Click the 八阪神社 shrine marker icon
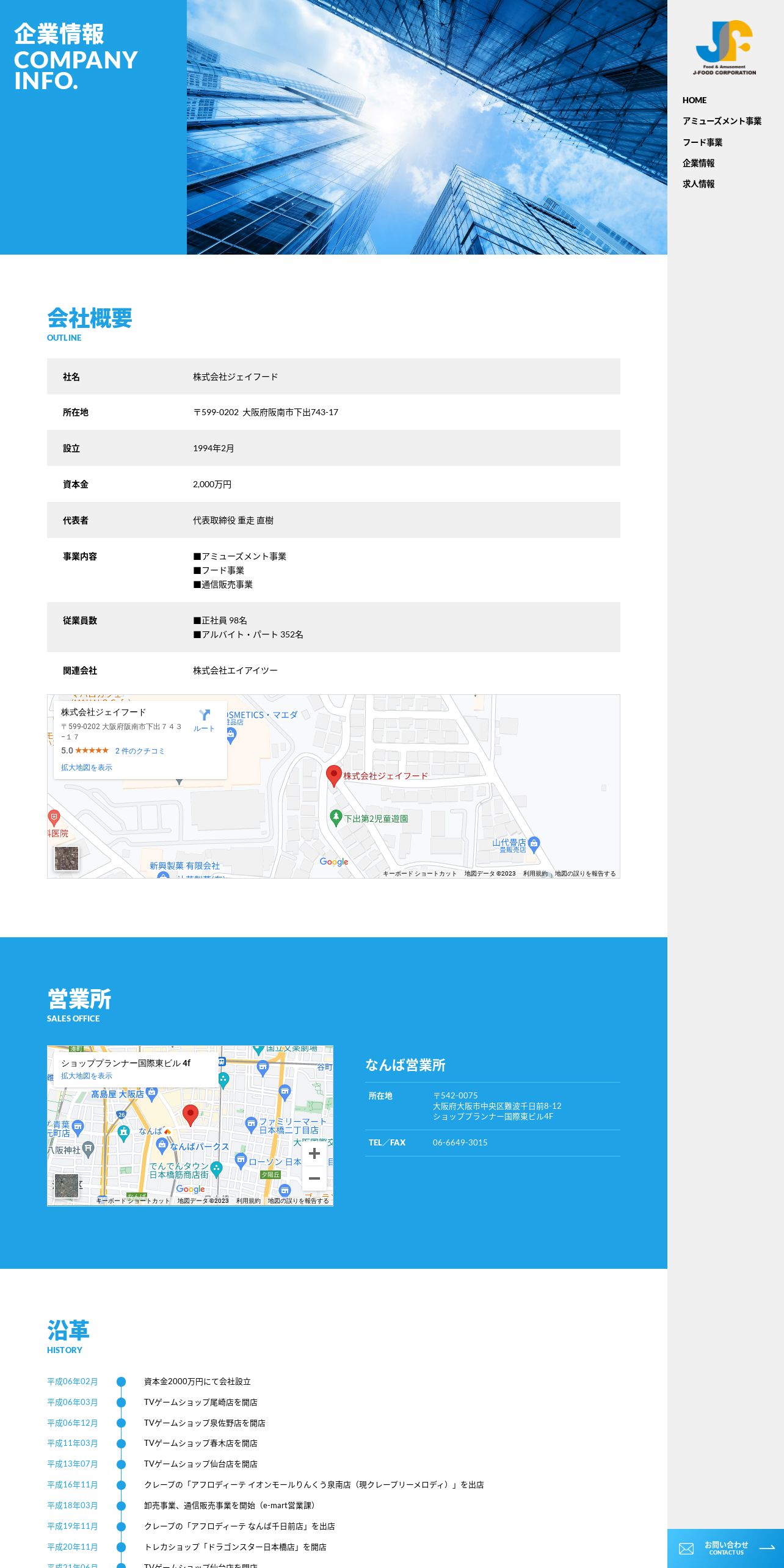The image size is (784, 1568). pos(89,1150)
